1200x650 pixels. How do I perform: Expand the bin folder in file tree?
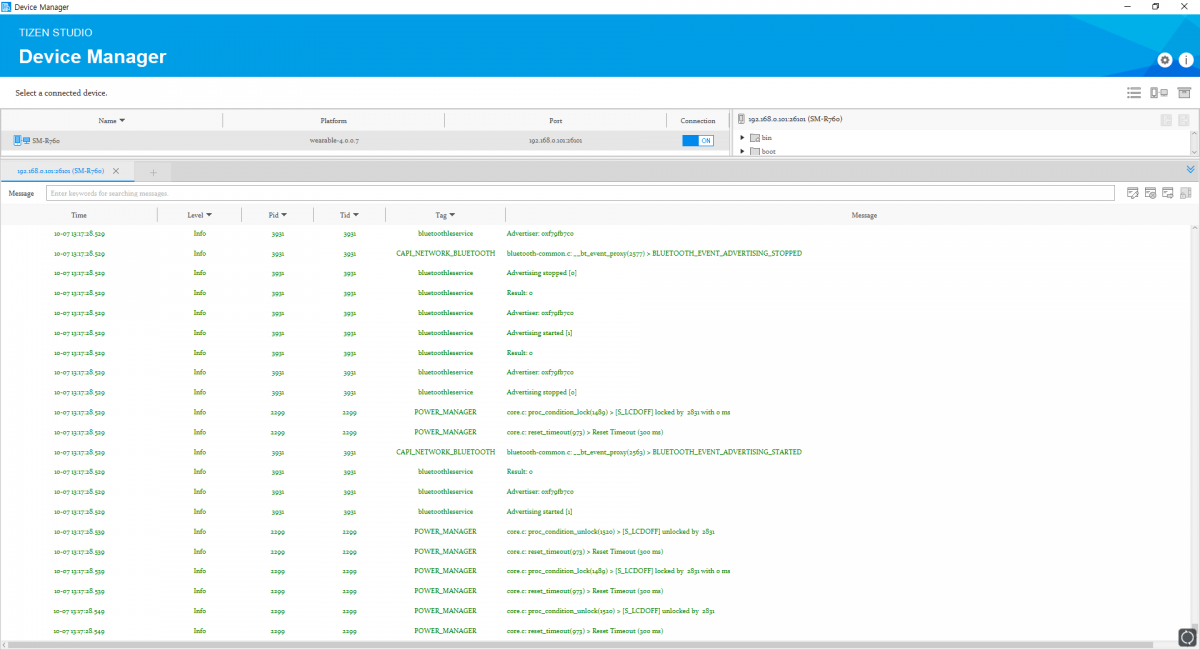(x=743, y=138)
